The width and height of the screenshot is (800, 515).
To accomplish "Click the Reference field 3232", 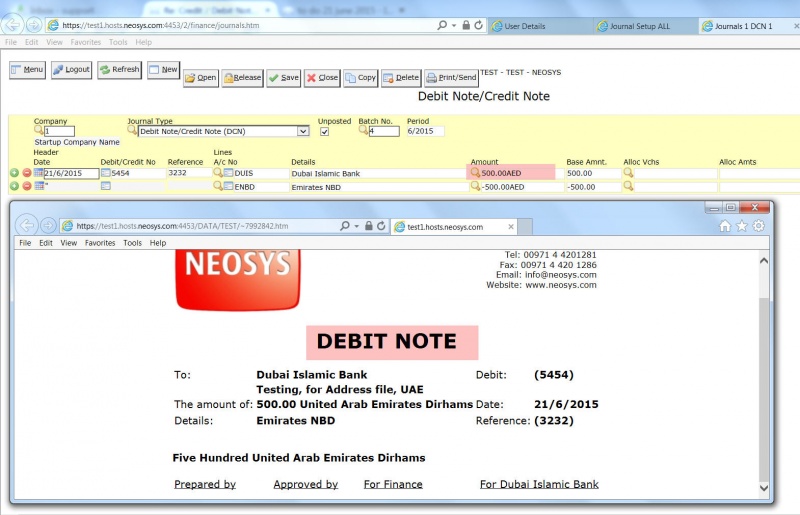I will click(x=189, y=173).
